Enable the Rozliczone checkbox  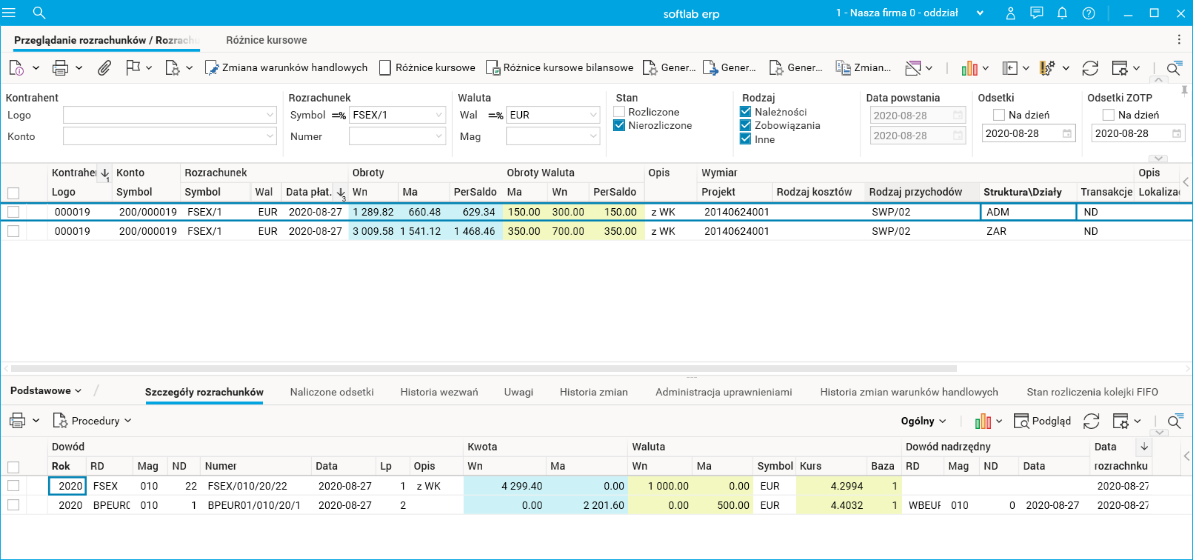click(x=619, y=112)
